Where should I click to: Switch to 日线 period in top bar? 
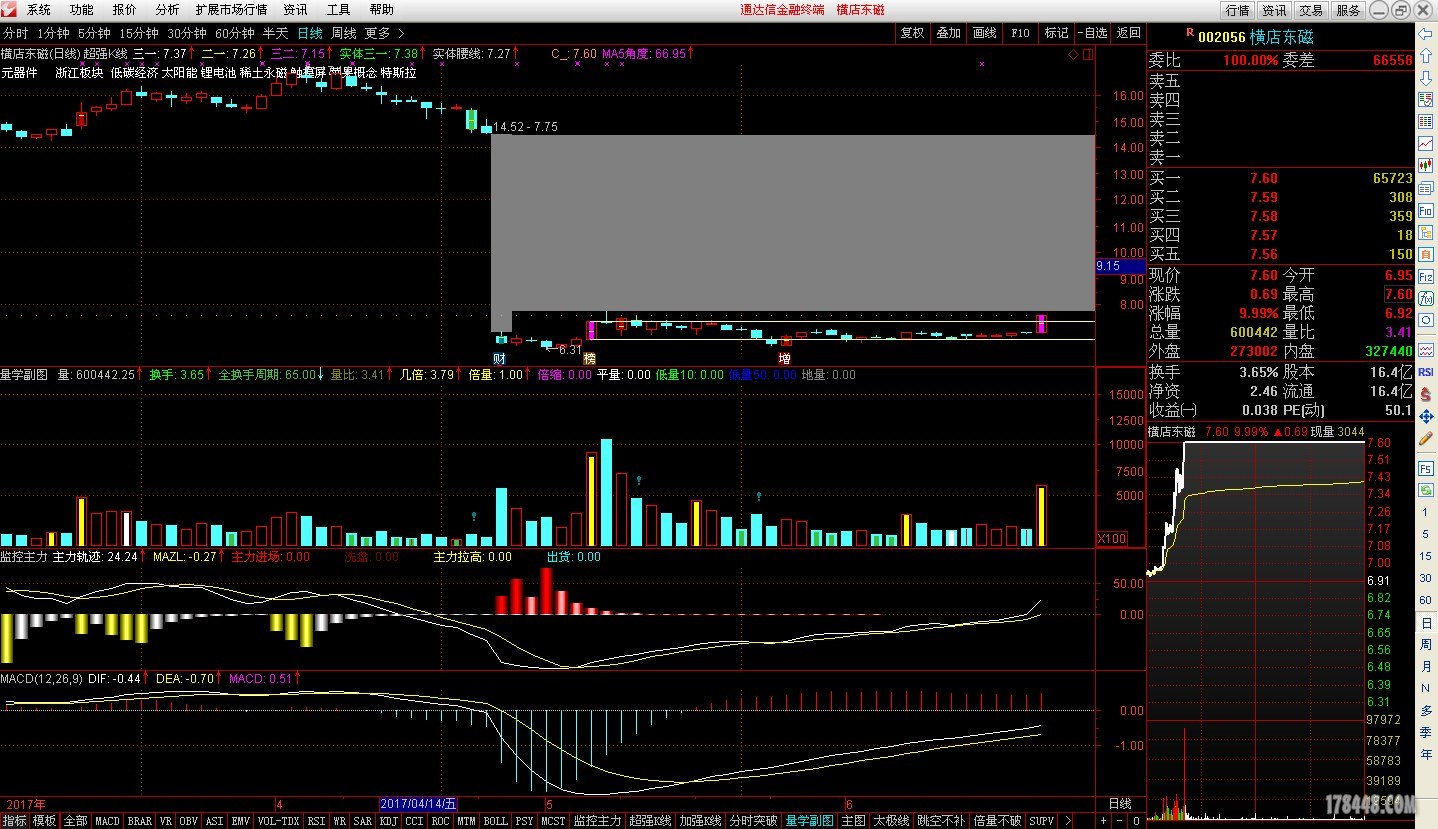coord(310,33)
